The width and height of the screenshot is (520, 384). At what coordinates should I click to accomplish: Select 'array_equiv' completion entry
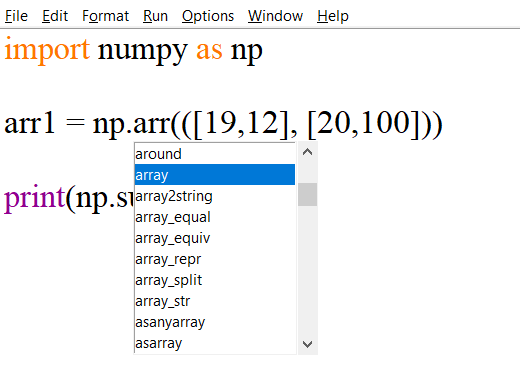point(215,238)
